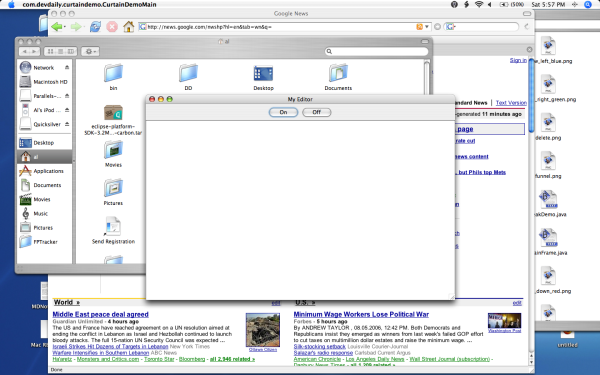Click the red Stop loading icon
600x375 pixels.
click(112, 27)
